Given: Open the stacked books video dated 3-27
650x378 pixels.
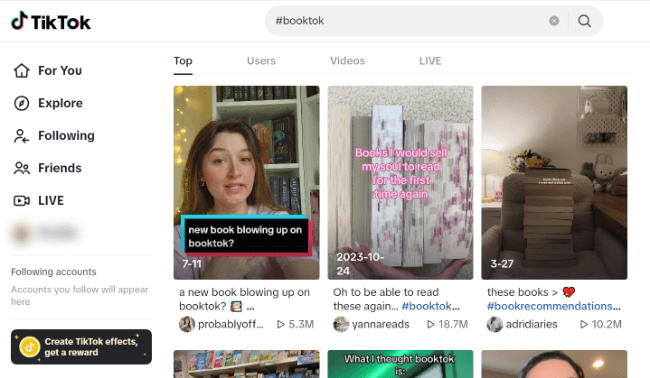Looking at the screenshot, I should tap(554, 183).
